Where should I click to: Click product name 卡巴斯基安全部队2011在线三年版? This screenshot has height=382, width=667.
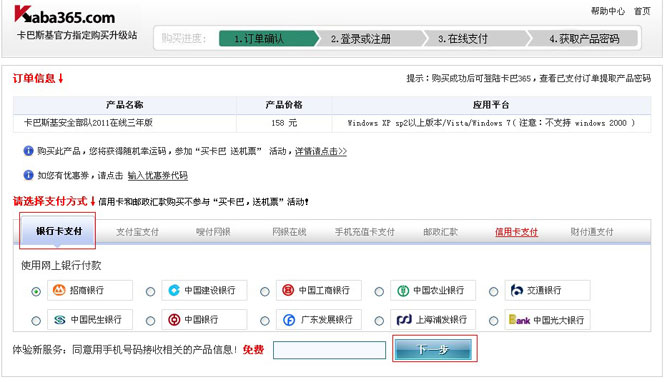[88, 123]
